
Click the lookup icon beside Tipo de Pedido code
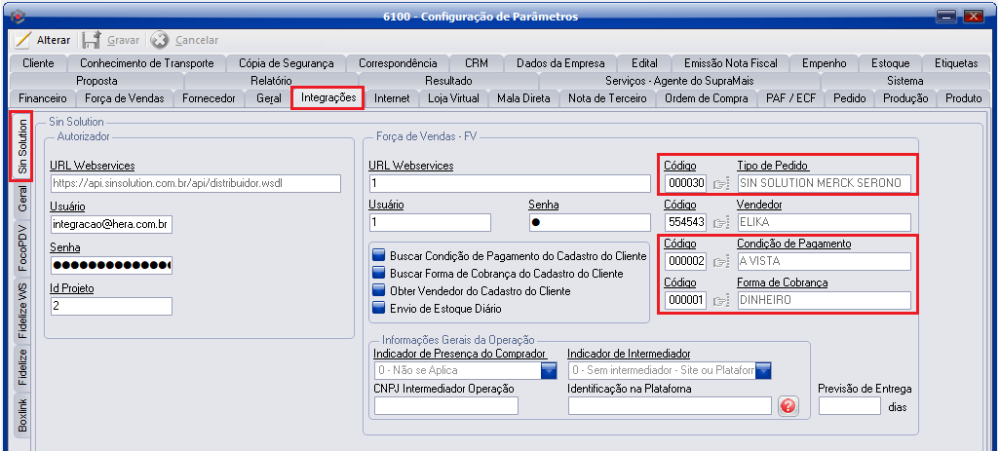point(722,184)
